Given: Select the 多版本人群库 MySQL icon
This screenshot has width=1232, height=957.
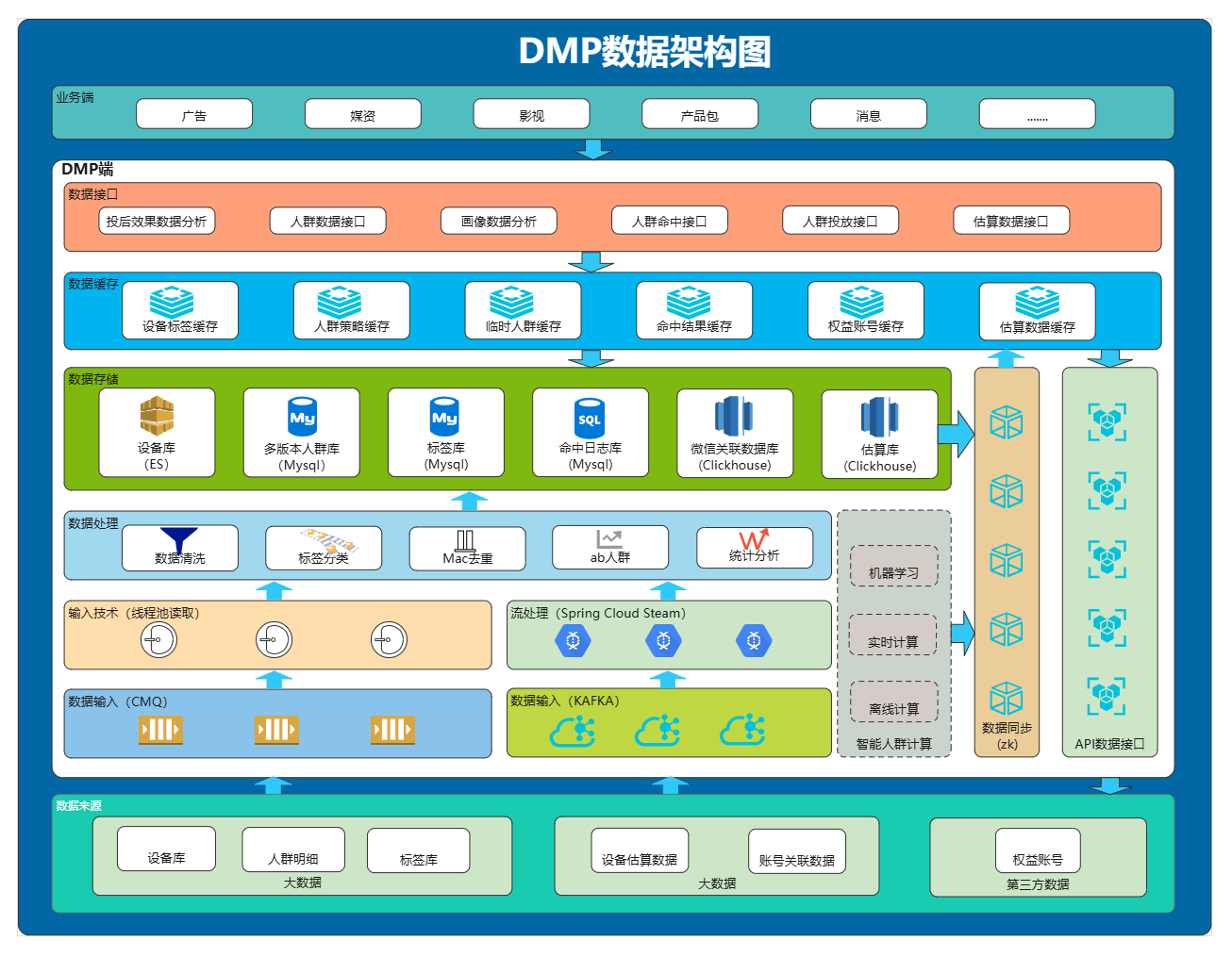Looking at the screenshot, I should point(302,417).
